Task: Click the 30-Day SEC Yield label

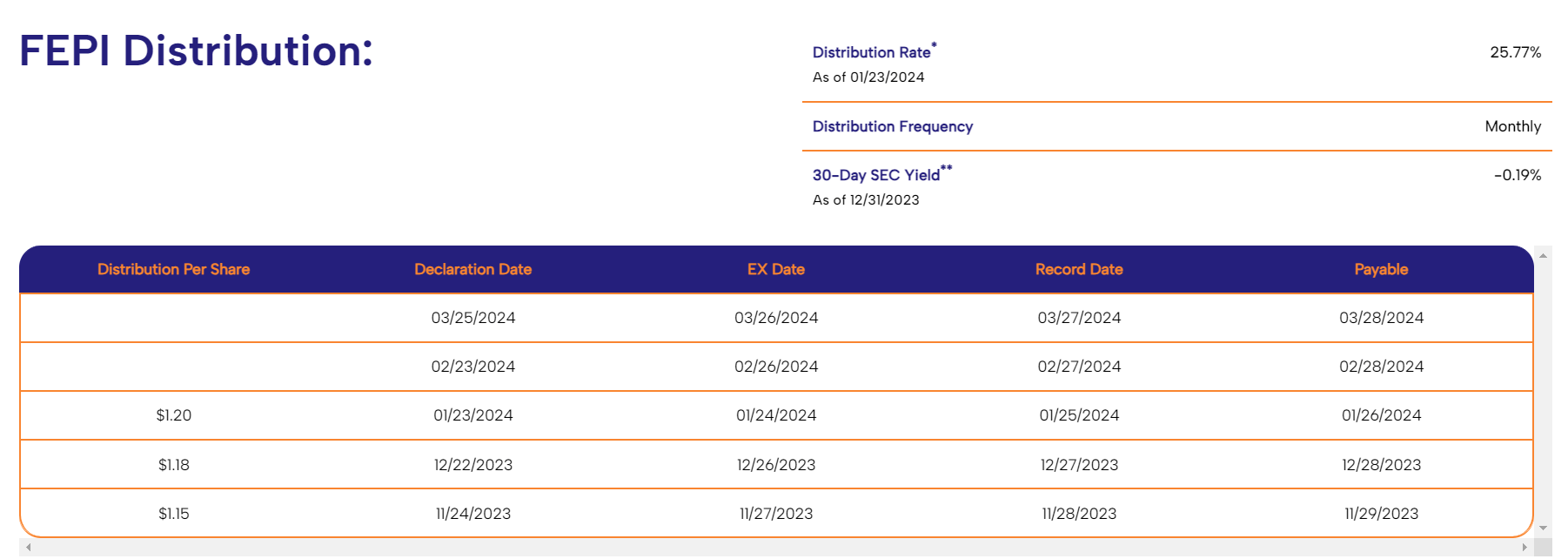Action: [x=875, y=175]
